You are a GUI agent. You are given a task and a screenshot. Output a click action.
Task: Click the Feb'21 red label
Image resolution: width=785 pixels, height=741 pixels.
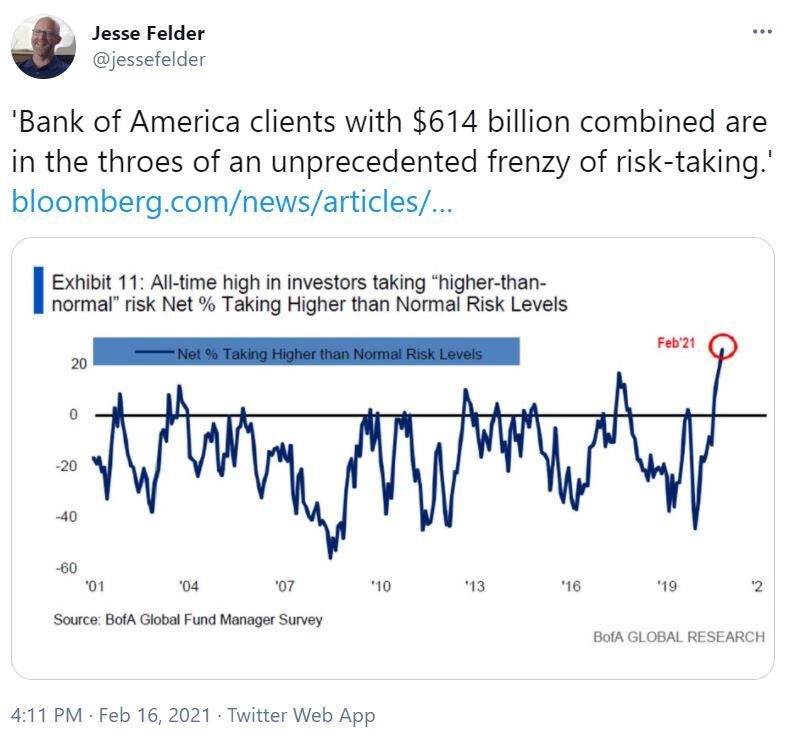(676, 343)
